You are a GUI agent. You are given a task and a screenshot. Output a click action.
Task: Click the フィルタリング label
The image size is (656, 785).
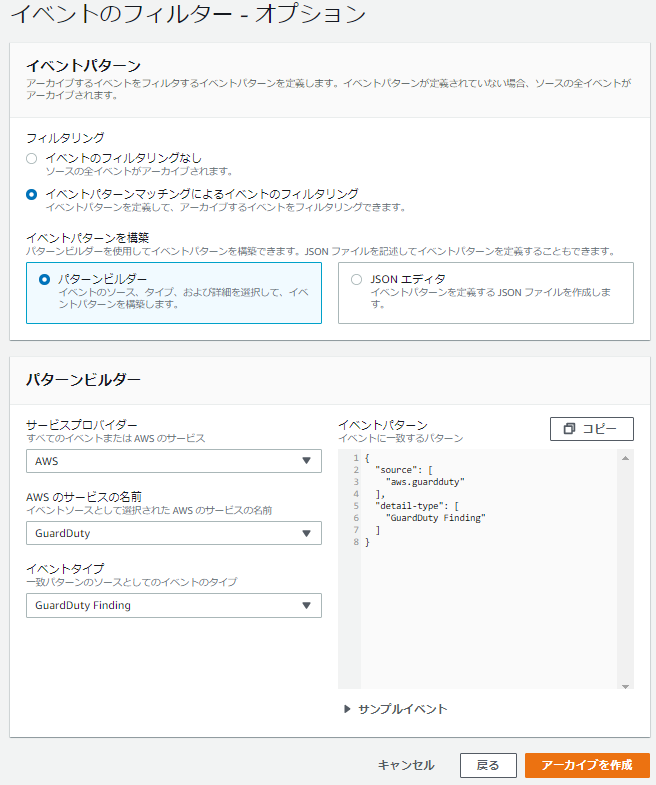pos(65,137)
